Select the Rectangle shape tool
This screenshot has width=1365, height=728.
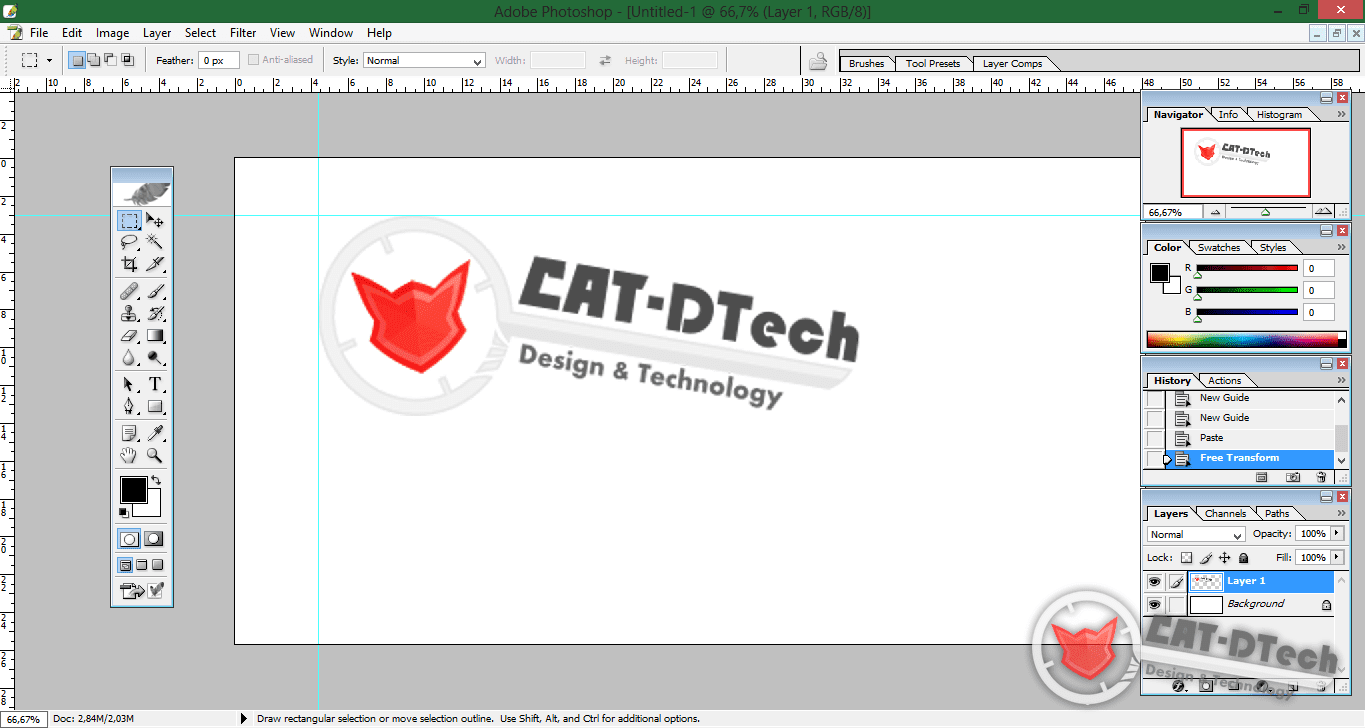click(x=155, y=407)
